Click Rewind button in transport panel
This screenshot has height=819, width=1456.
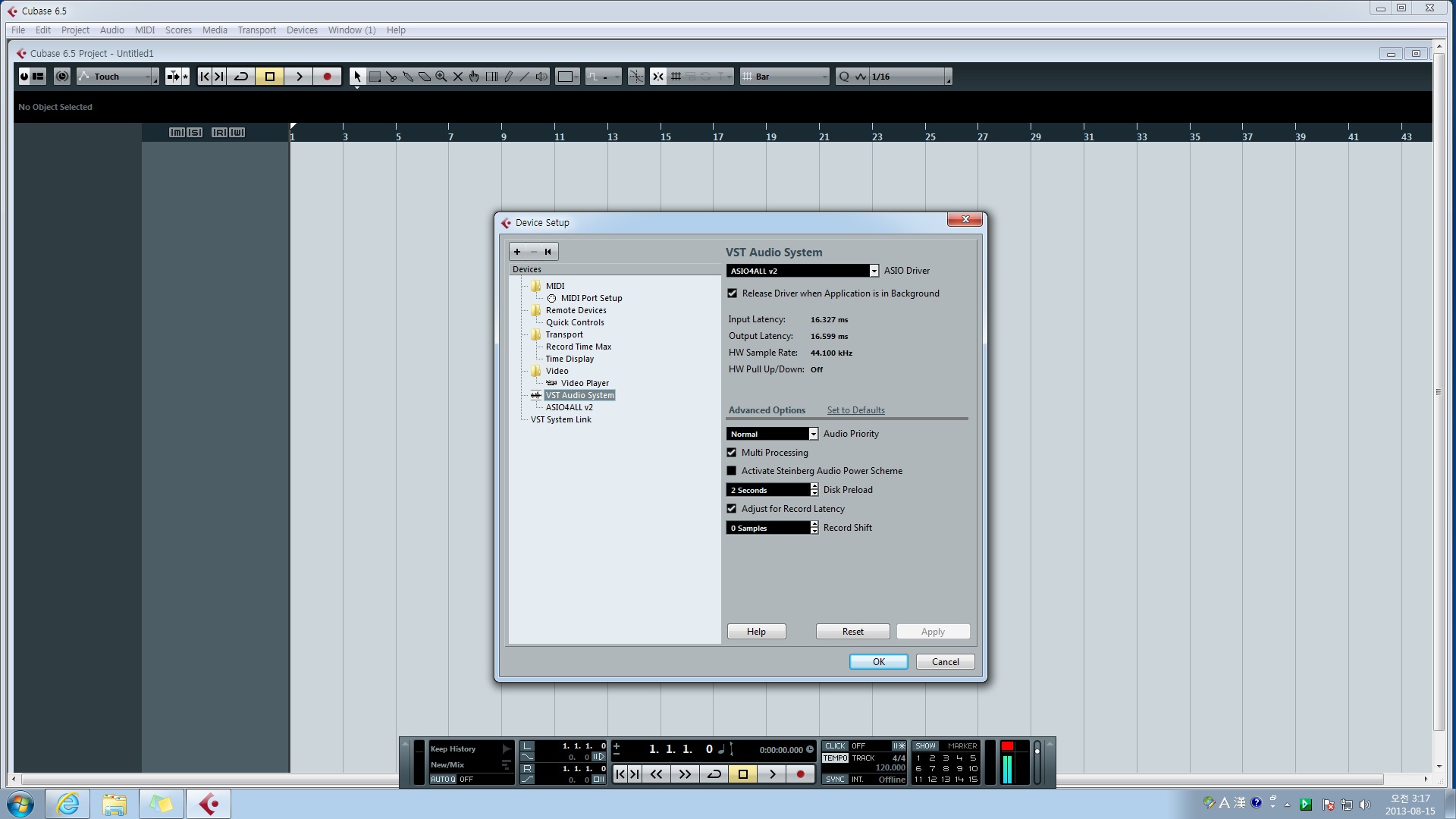[x=656, y=774]
